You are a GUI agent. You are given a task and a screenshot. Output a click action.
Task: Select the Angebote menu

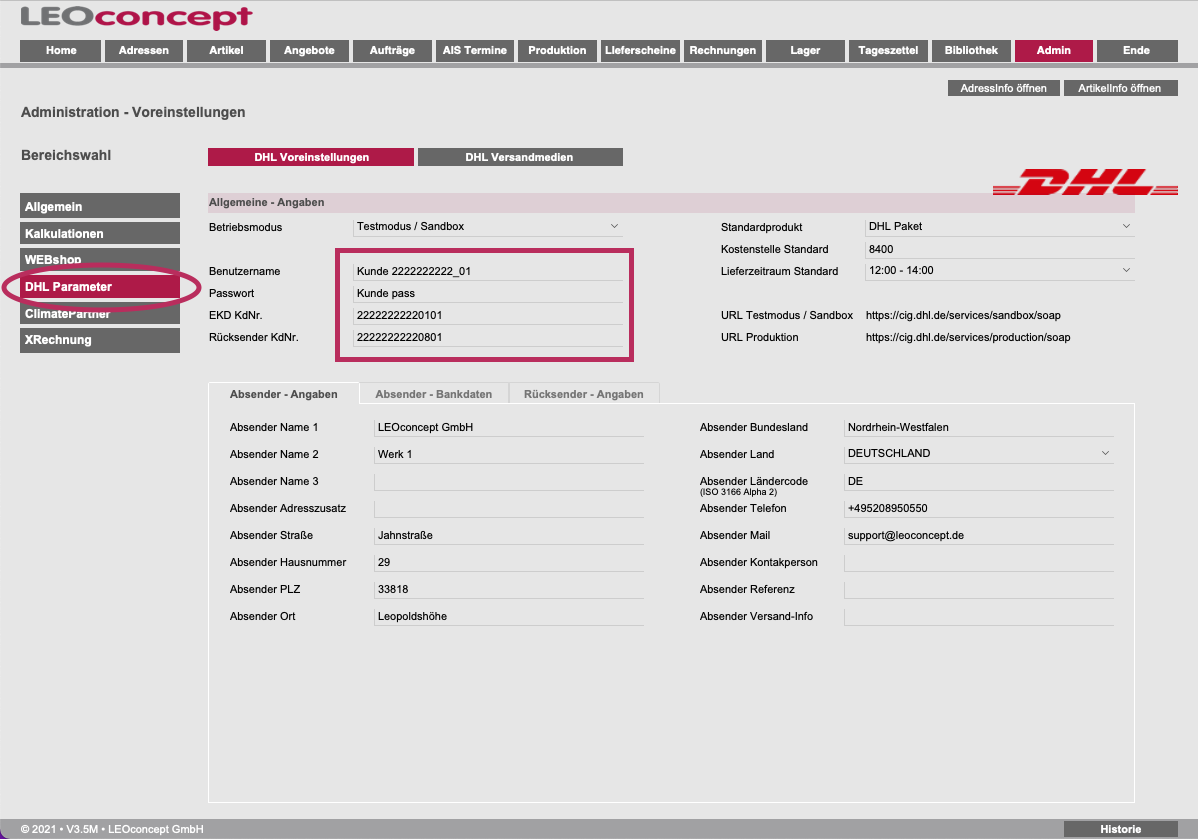(x=309, y=50)
